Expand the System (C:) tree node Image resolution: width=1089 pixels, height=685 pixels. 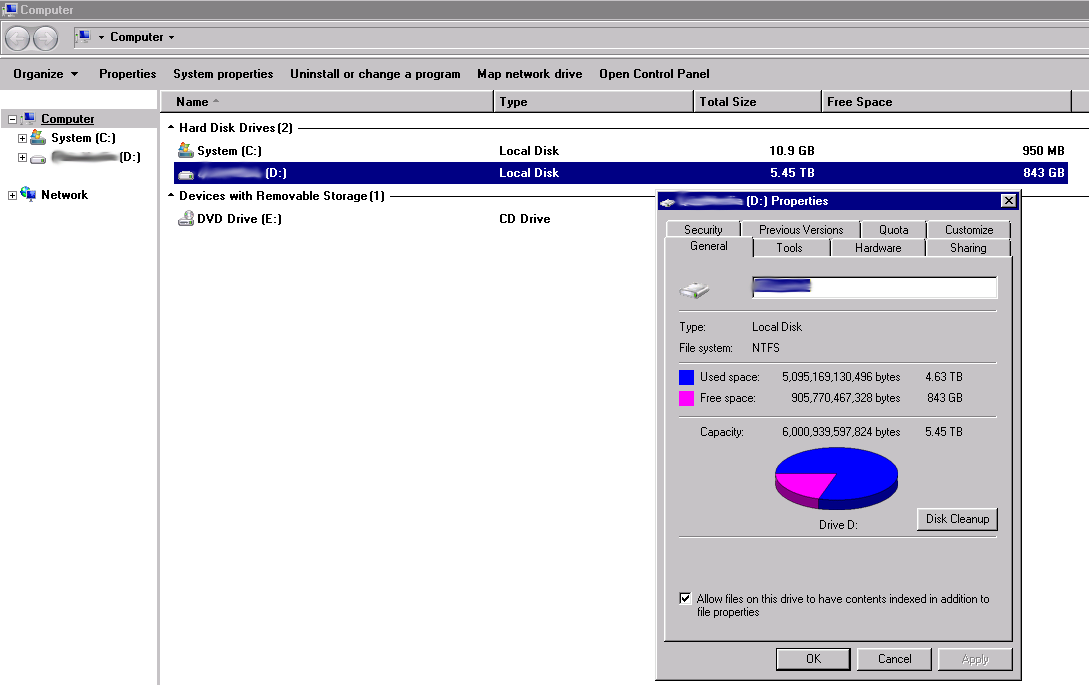point(22,138)
